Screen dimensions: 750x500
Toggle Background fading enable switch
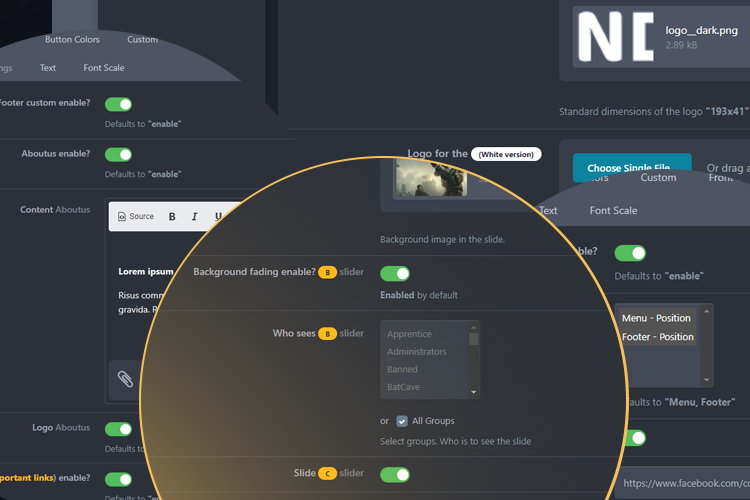pyautogui.click(x=395, y=273)
